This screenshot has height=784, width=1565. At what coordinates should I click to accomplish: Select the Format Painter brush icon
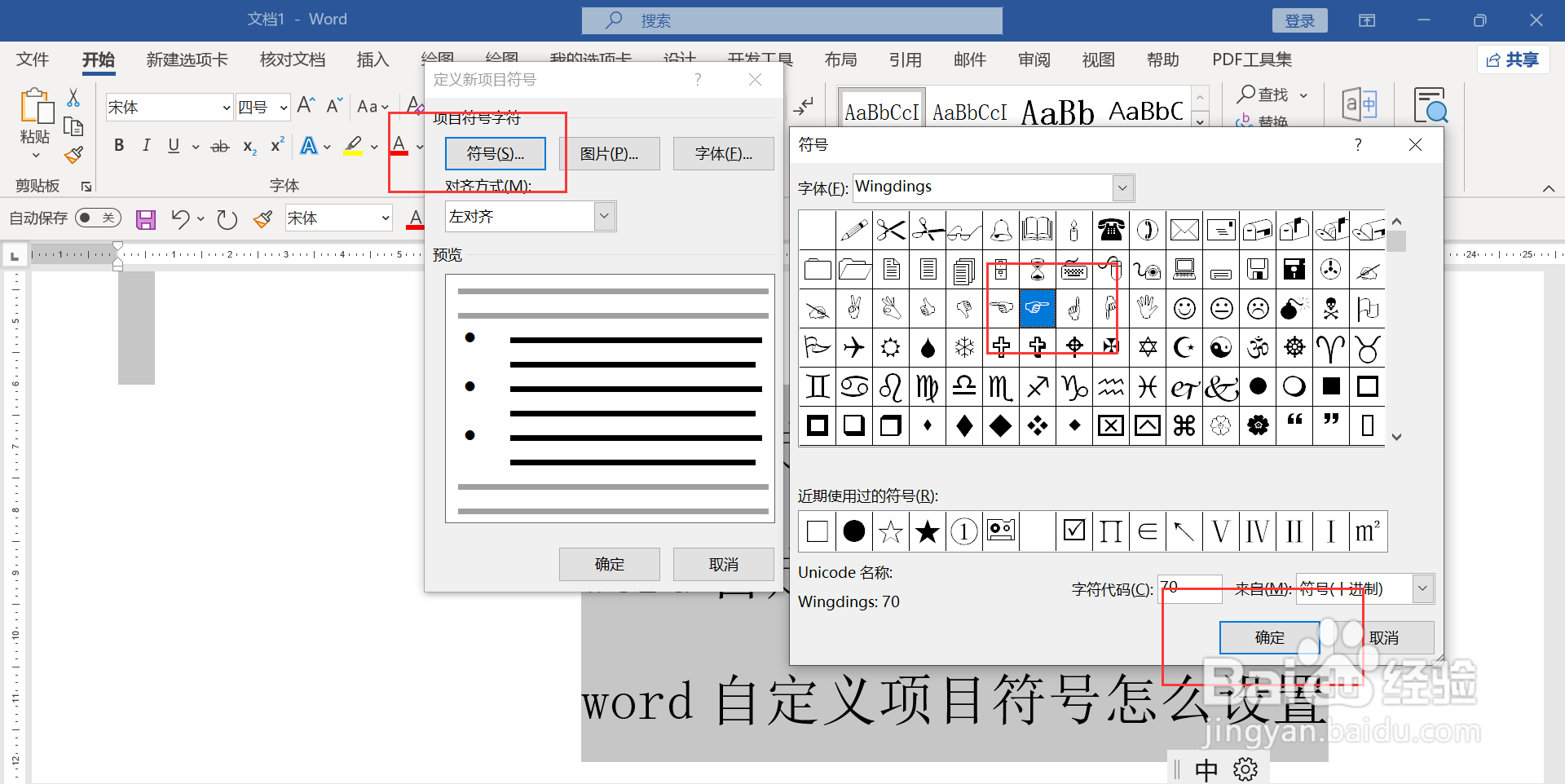click(73, 154)
